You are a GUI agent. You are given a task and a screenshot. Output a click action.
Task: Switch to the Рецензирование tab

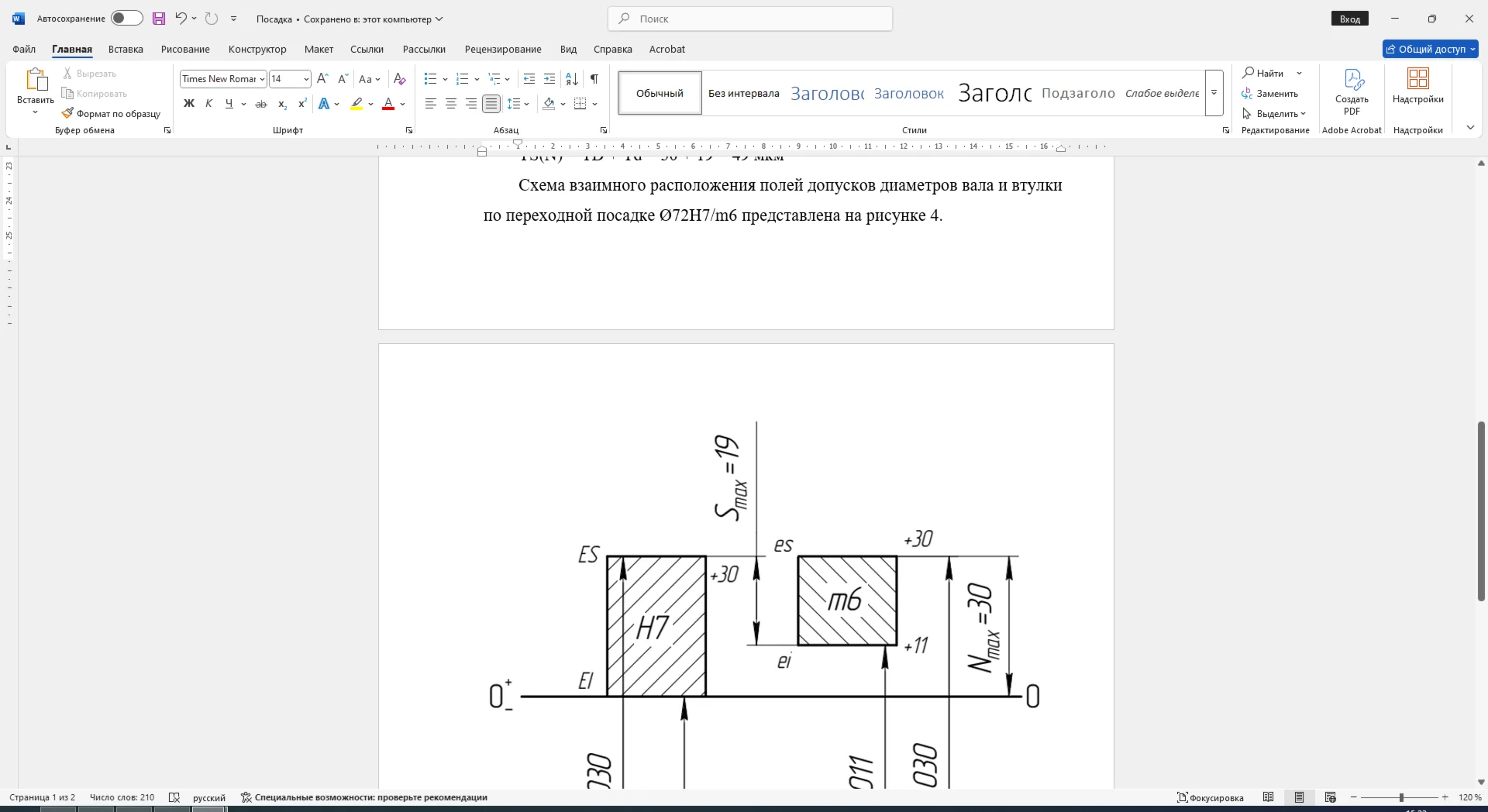503,49
